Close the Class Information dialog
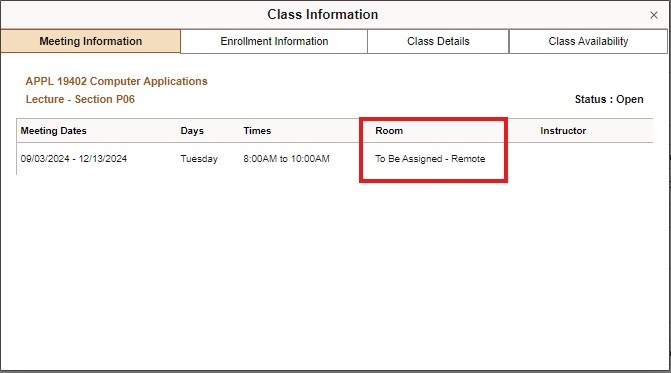Viewport: 671px width, 373px height. click(653, 15)
